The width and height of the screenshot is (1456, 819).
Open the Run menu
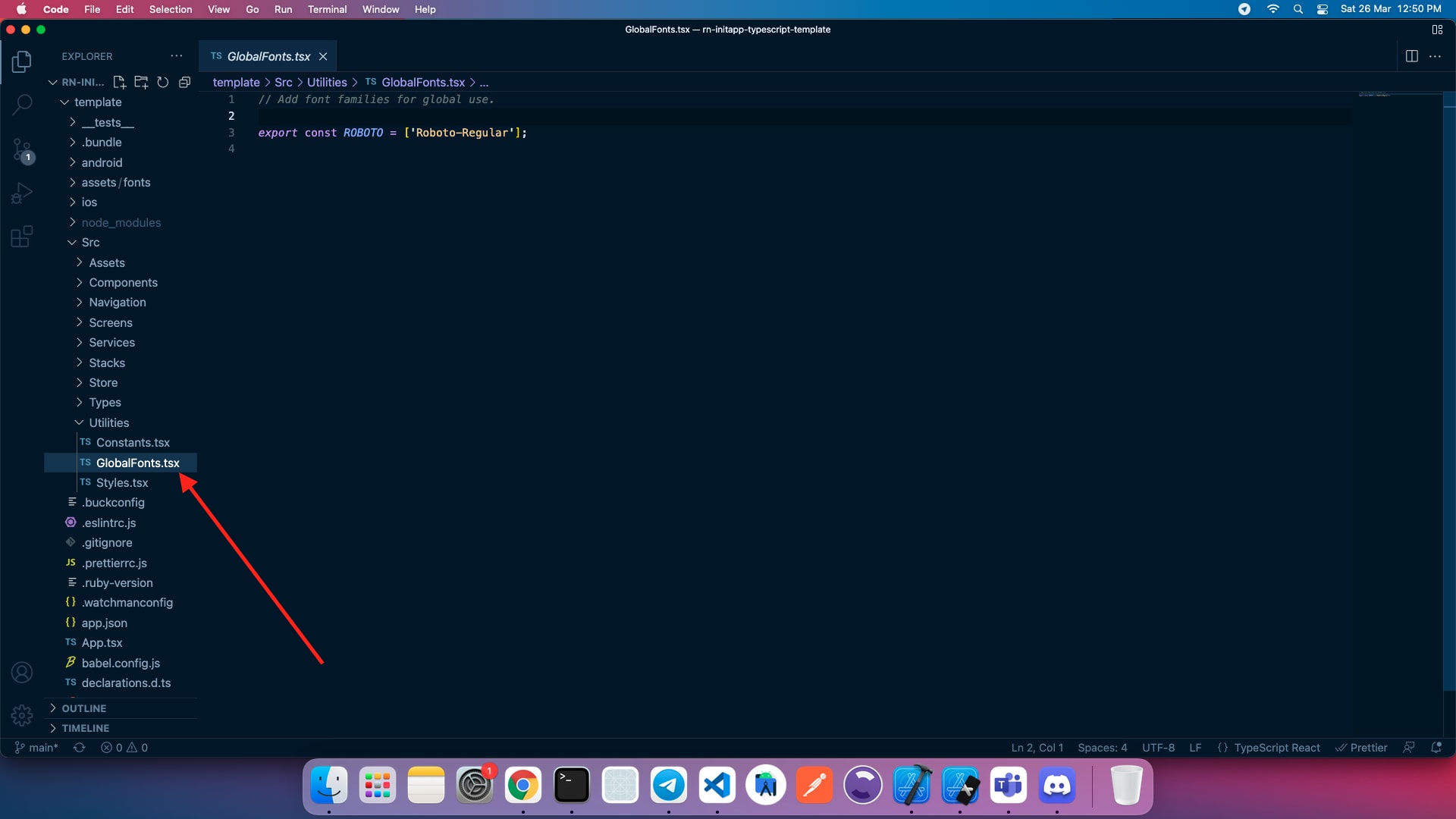point(283,9)
